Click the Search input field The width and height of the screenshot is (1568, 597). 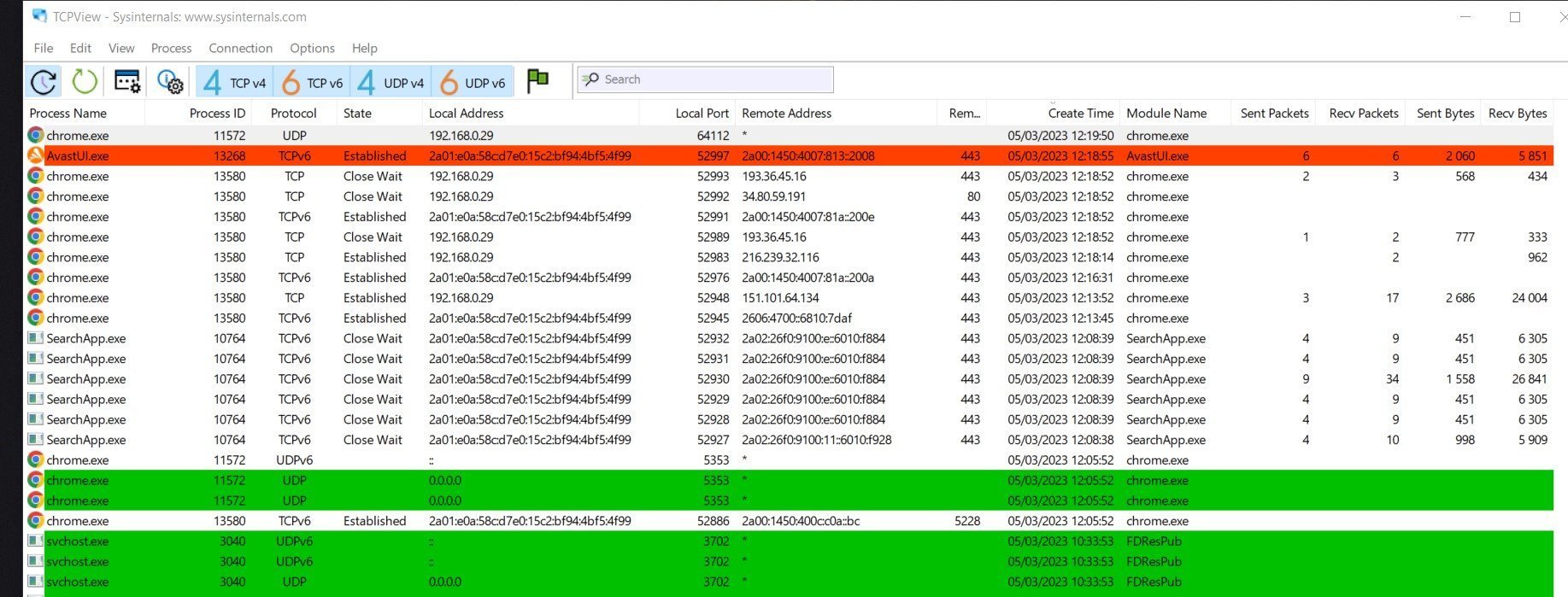pyautogui.click(x=705, y=79)
